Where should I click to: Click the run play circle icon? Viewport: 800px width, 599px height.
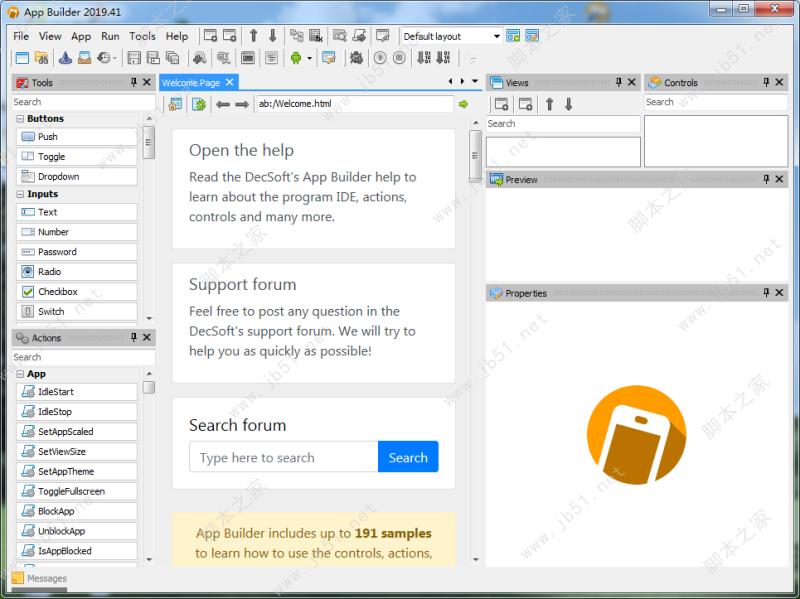(x=380, y=58)
